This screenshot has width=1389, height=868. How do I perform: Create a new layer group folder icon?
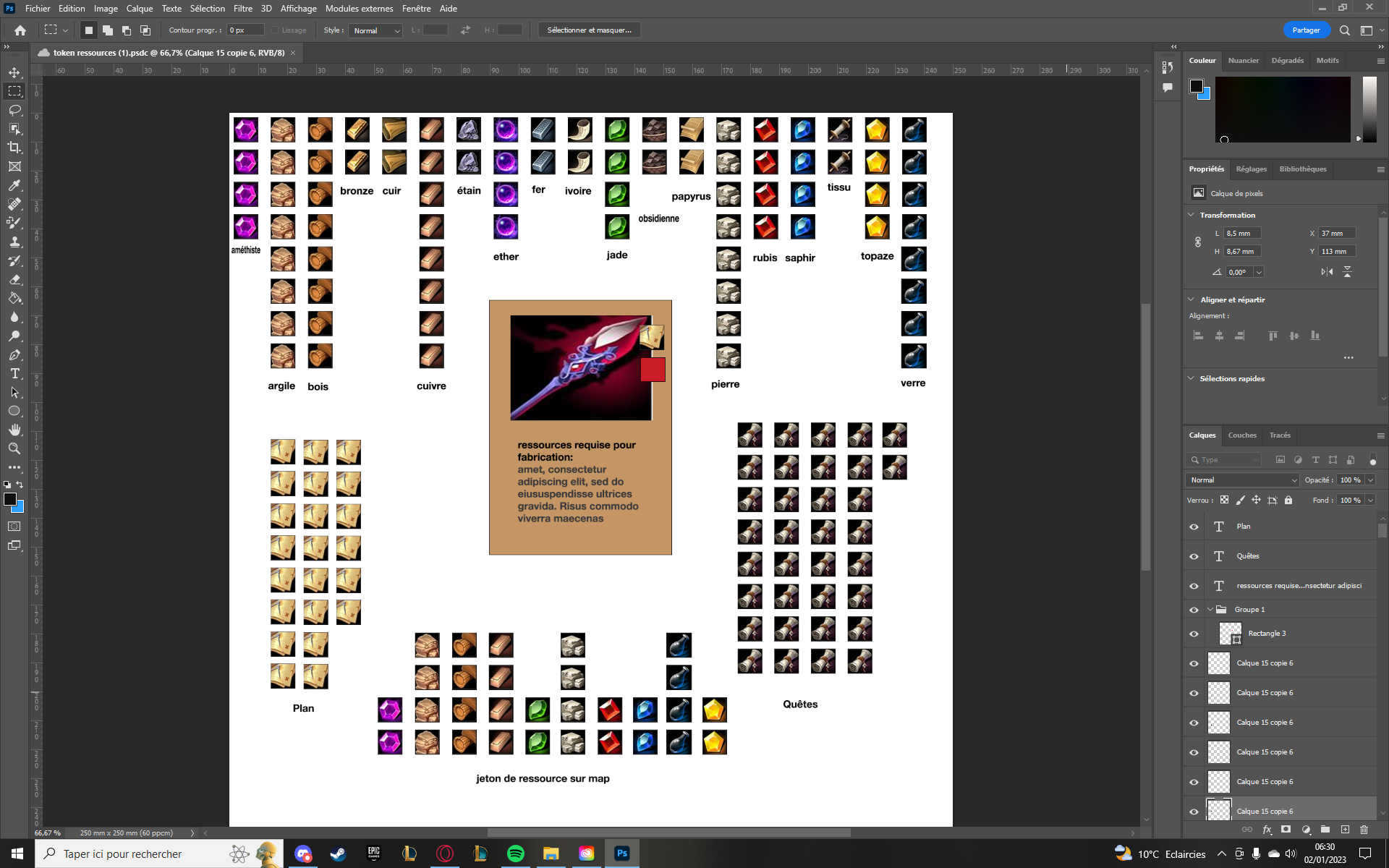point(1325,830)
